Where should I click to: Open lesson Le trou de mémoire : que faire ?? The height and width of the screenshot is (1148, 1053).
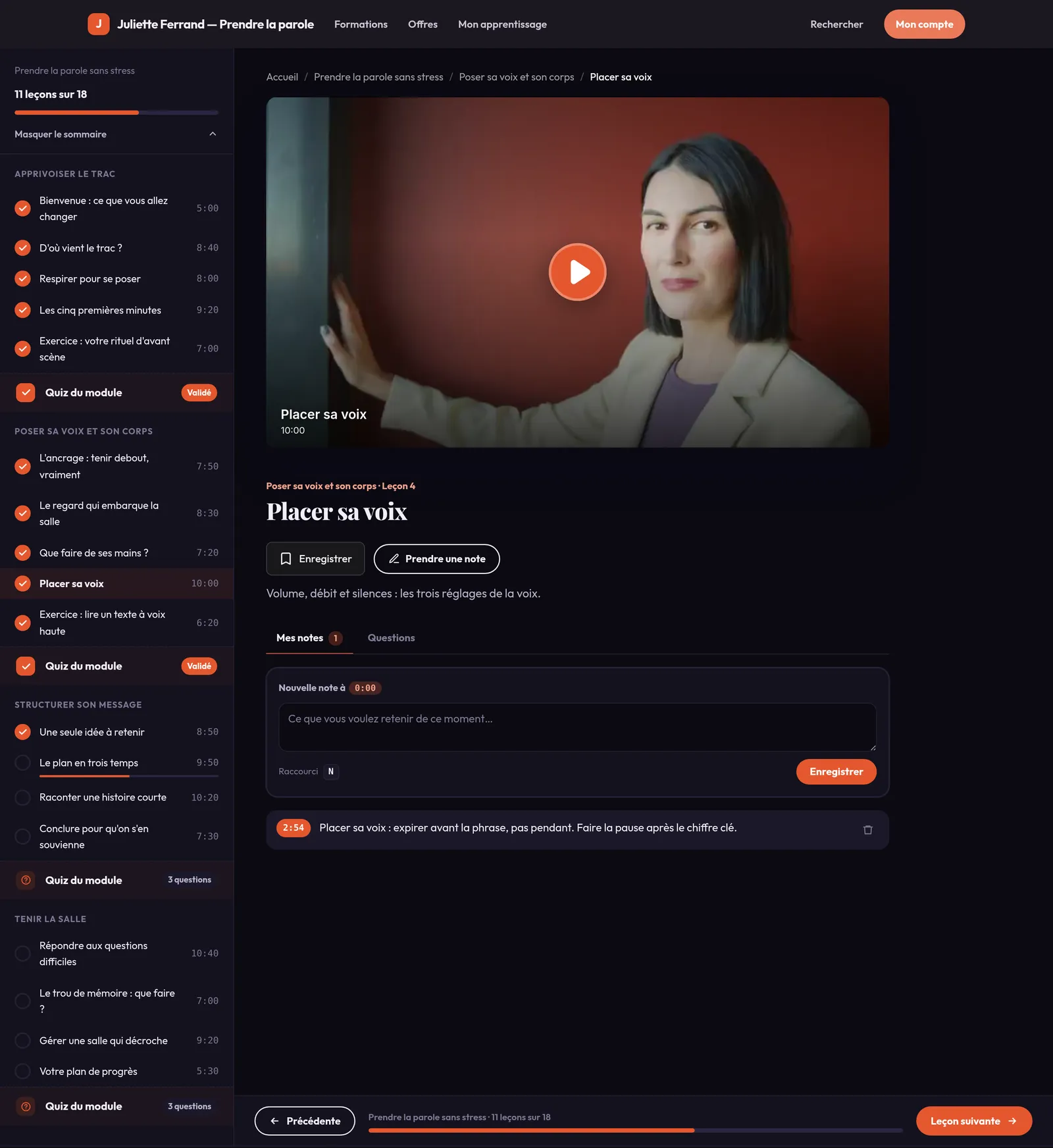coord(116,1001)
